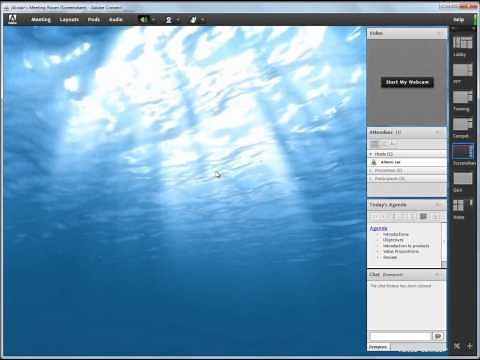Click the dark grid icon in Agenda toolbar
Screen dimensions: 480x360
(423, 216)
